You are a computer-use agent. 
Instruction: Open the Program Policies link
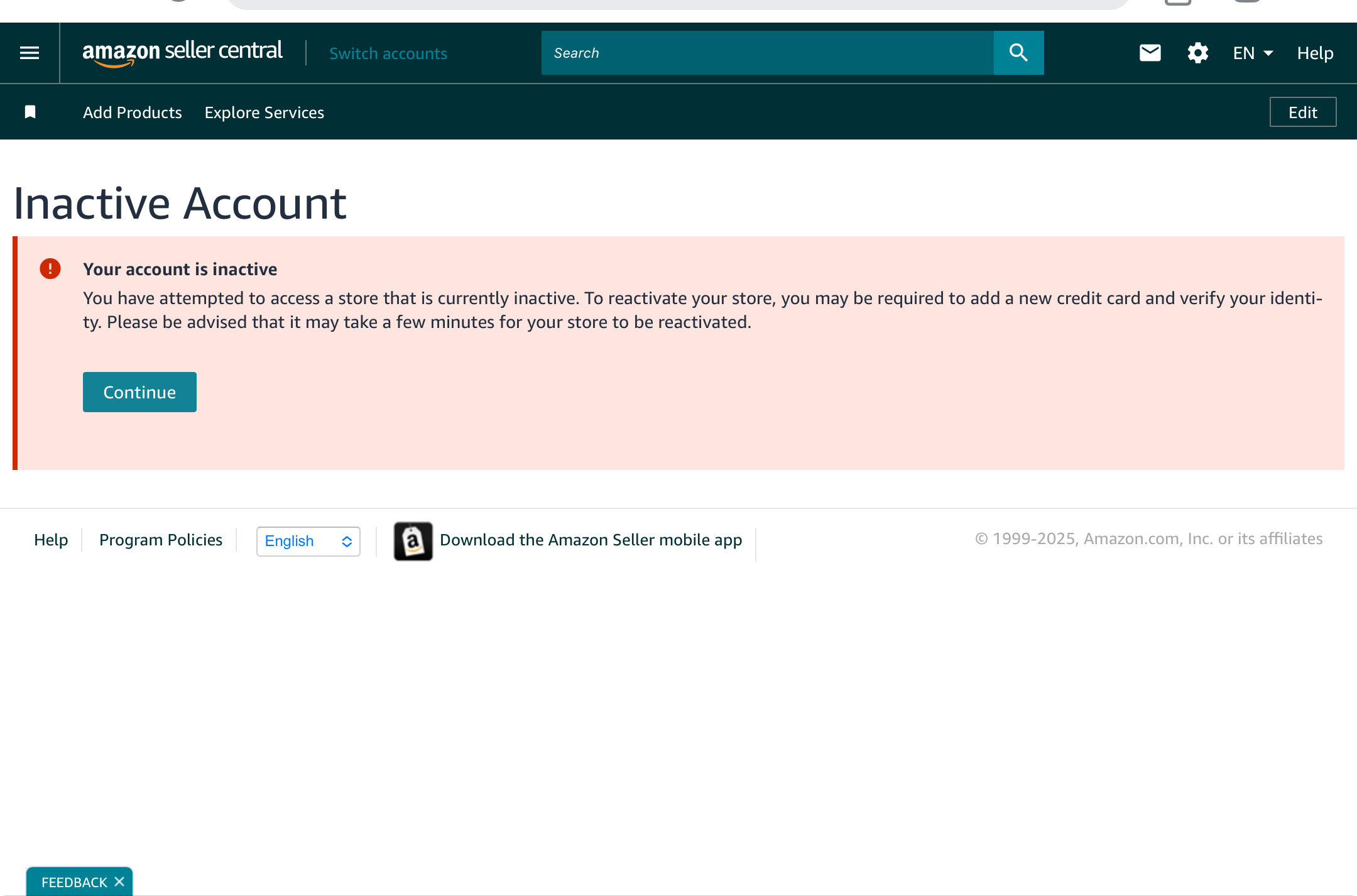click(161, 540)
